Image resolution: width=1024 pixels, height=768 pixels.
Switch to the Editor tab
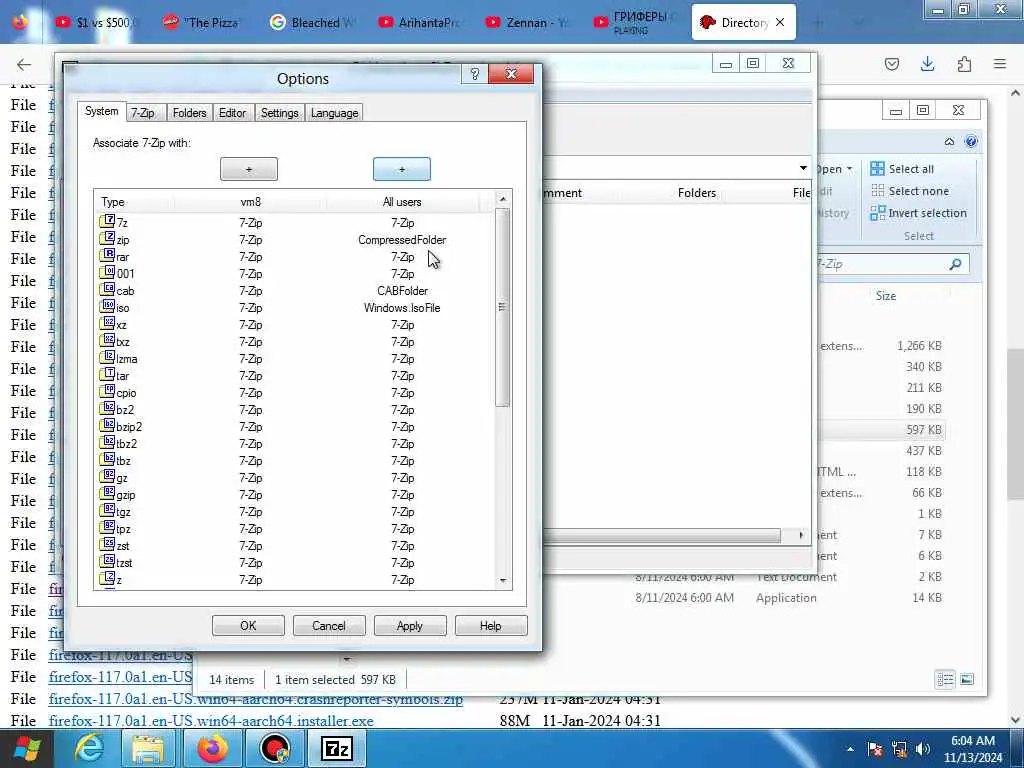tap(232, 113)
